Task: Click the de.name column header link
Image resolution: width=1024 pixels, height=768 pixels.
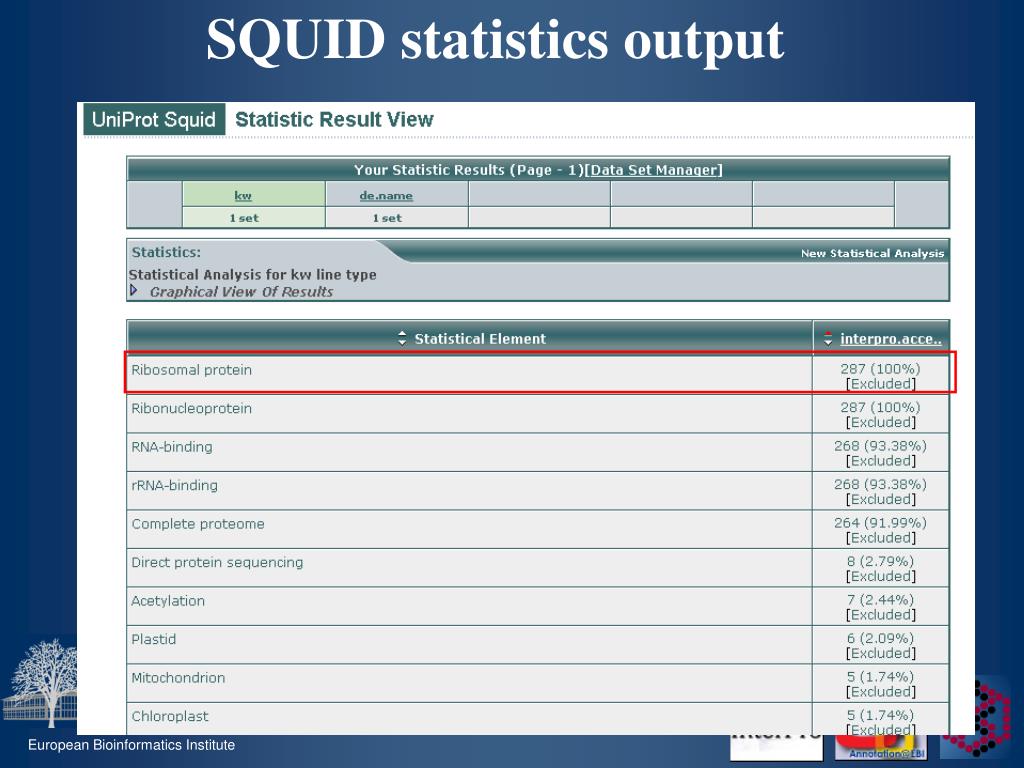Action: point(386,195)
